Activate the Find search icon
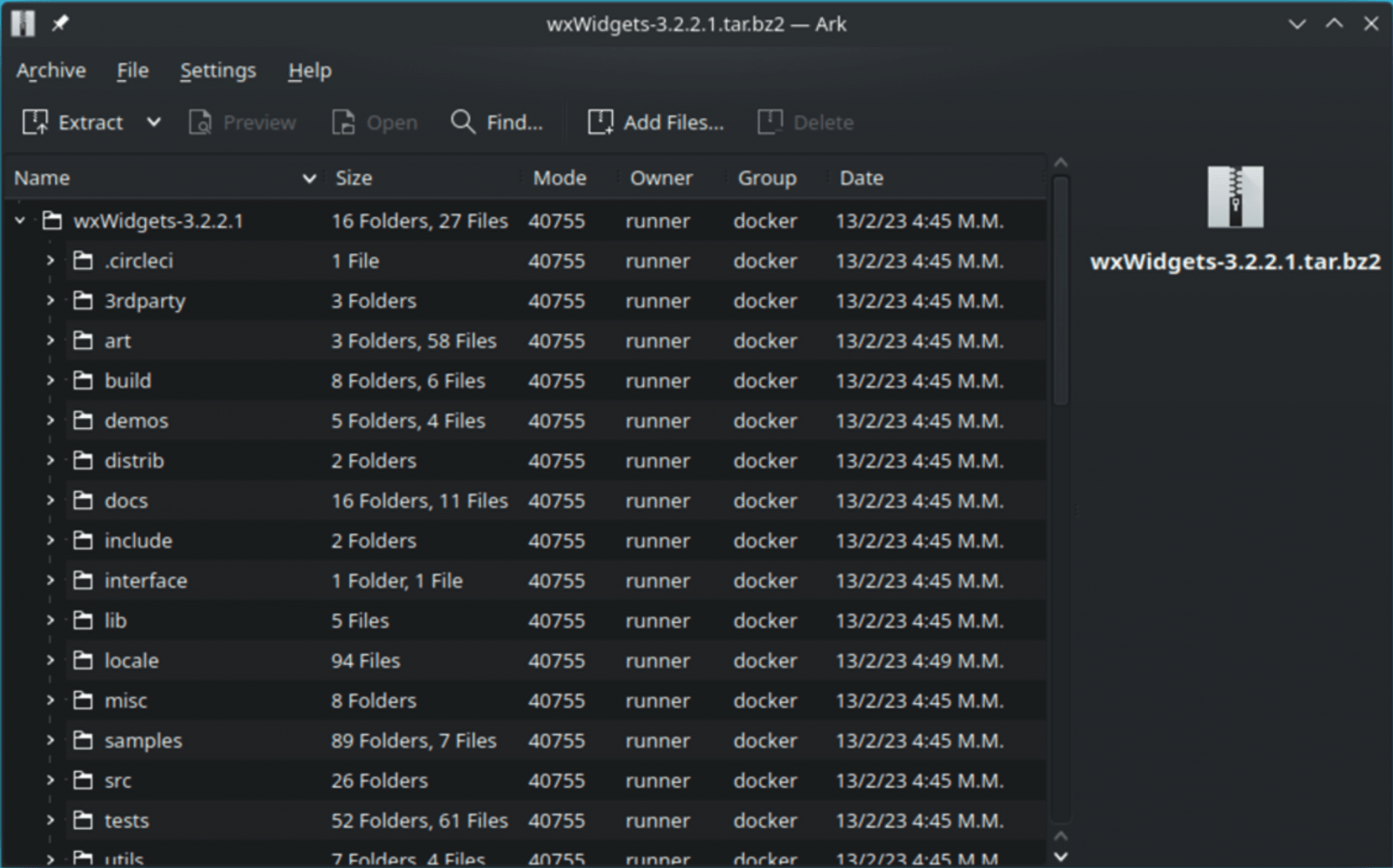Viewport: 1393px width, 868px height. coord(463,122)
